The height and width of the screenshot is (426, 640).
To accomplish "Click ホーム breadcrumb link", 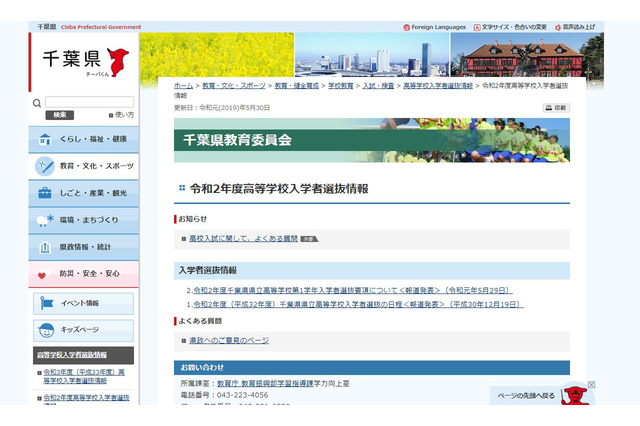I will click(183, 86).
